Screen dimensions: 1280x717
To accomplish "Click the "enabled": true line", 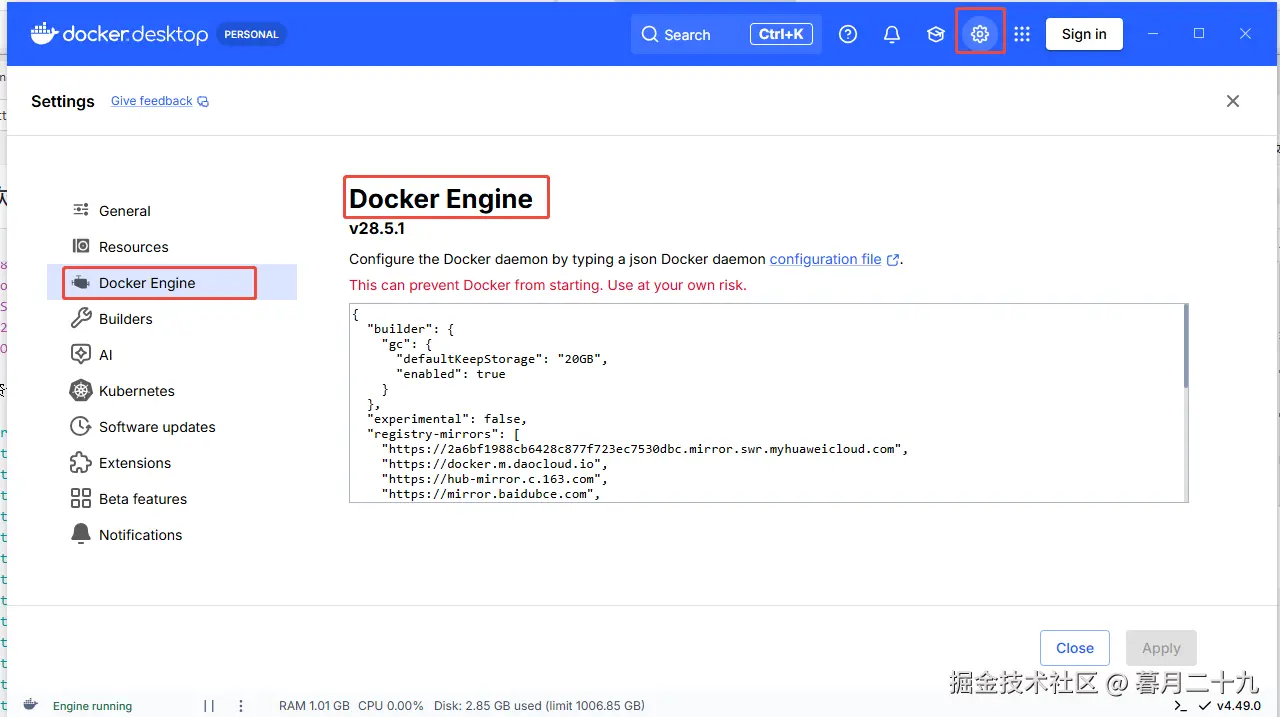I will coord(451,374).
